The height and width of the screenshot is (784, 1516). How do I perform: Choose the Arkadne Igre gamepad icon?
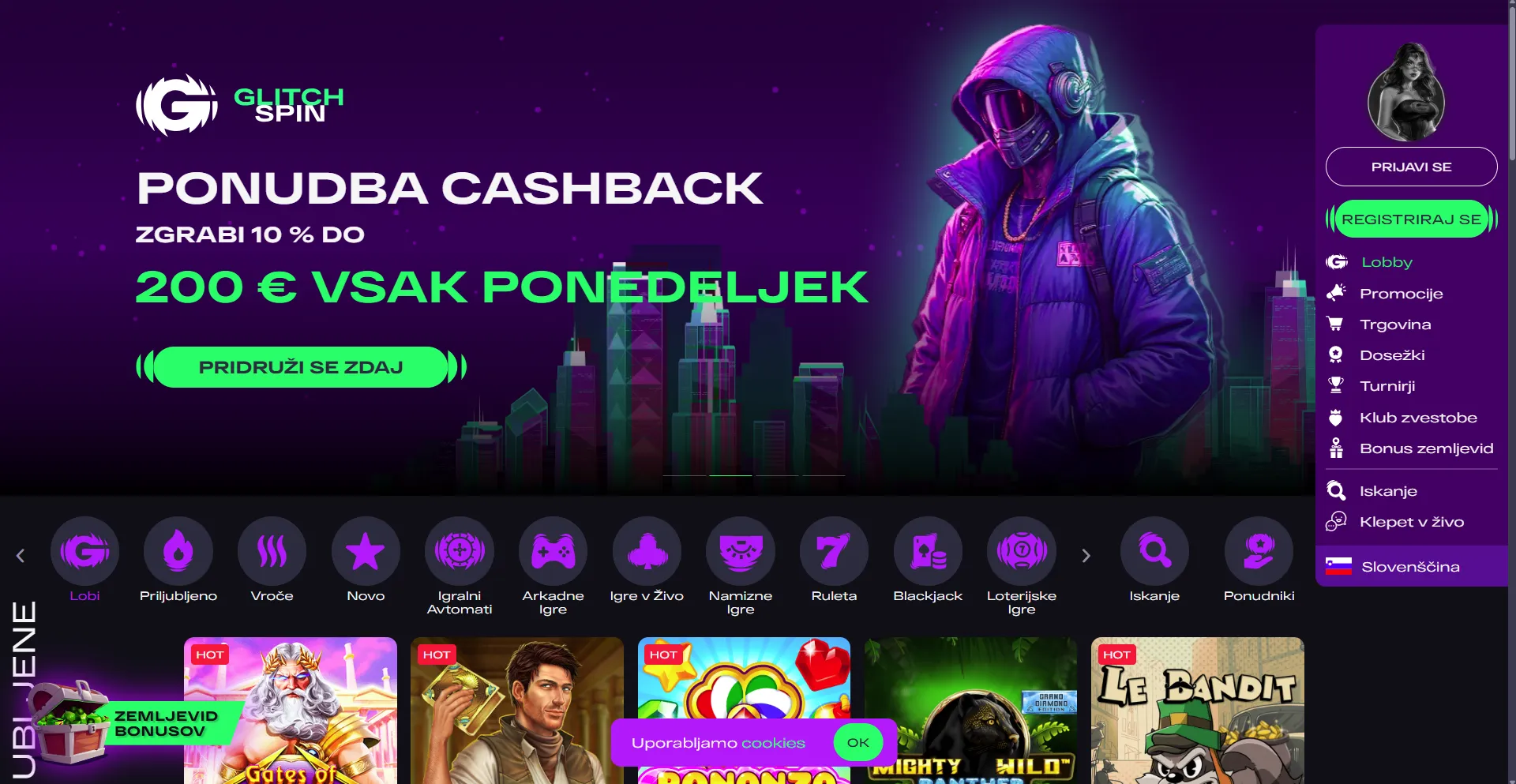pyautogui.click(x=553, y=551)
